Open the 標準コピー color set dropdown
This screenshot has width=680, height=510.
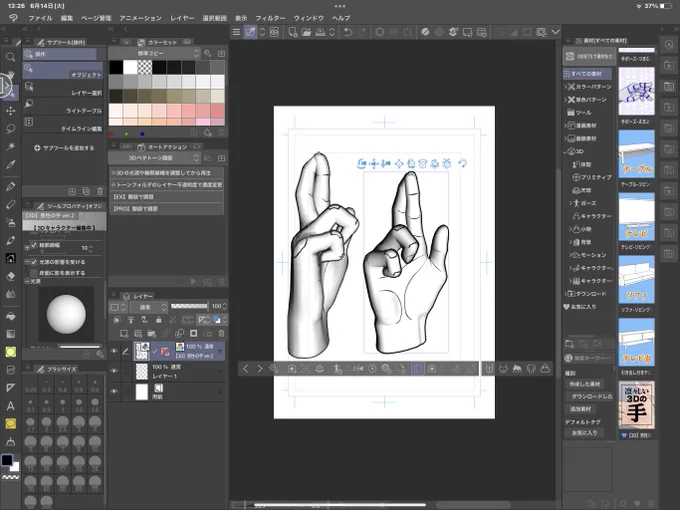click(x=154, y=53)
